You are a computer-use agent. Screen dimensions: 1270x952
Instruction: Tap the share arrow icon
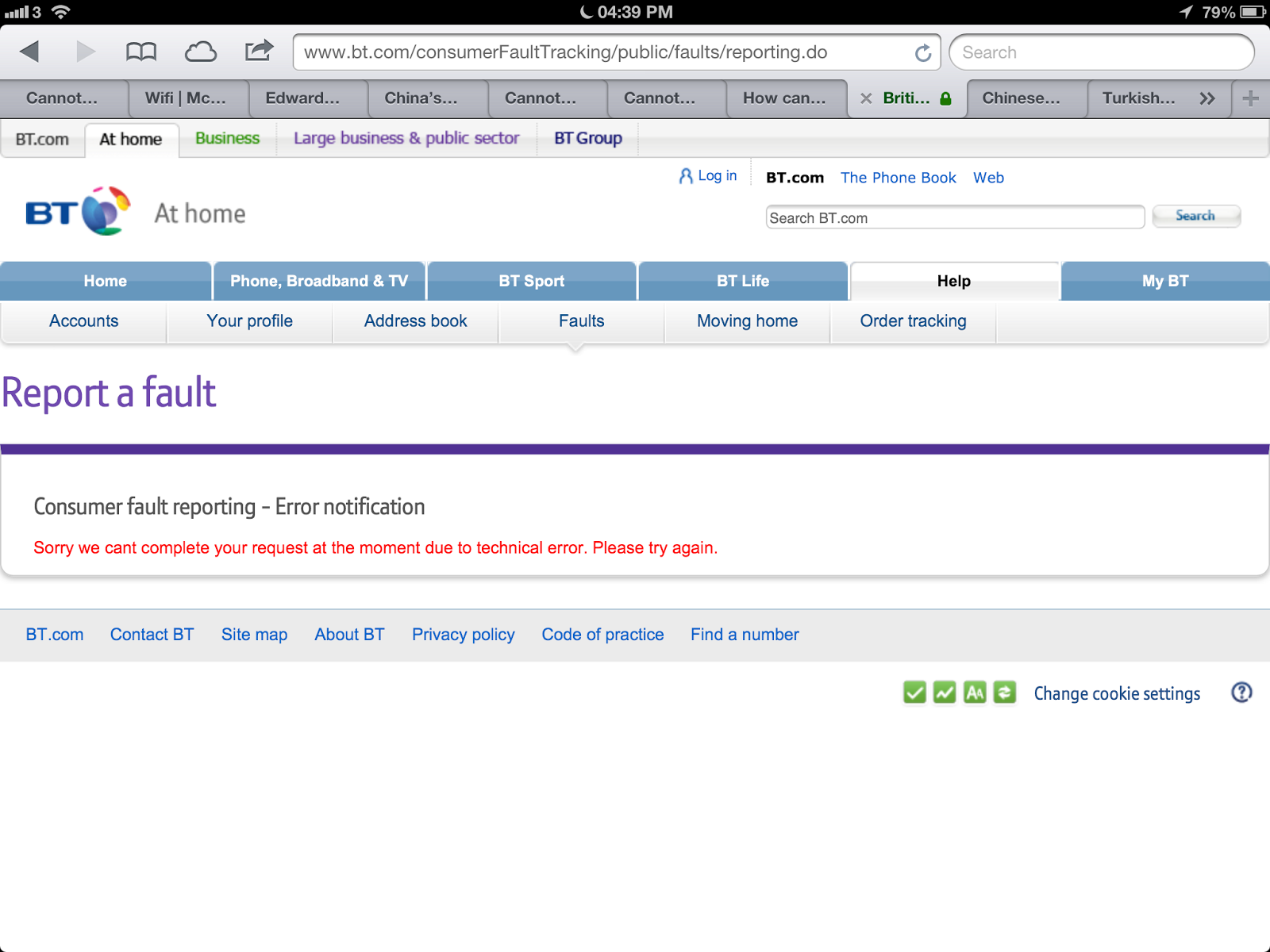259,51
